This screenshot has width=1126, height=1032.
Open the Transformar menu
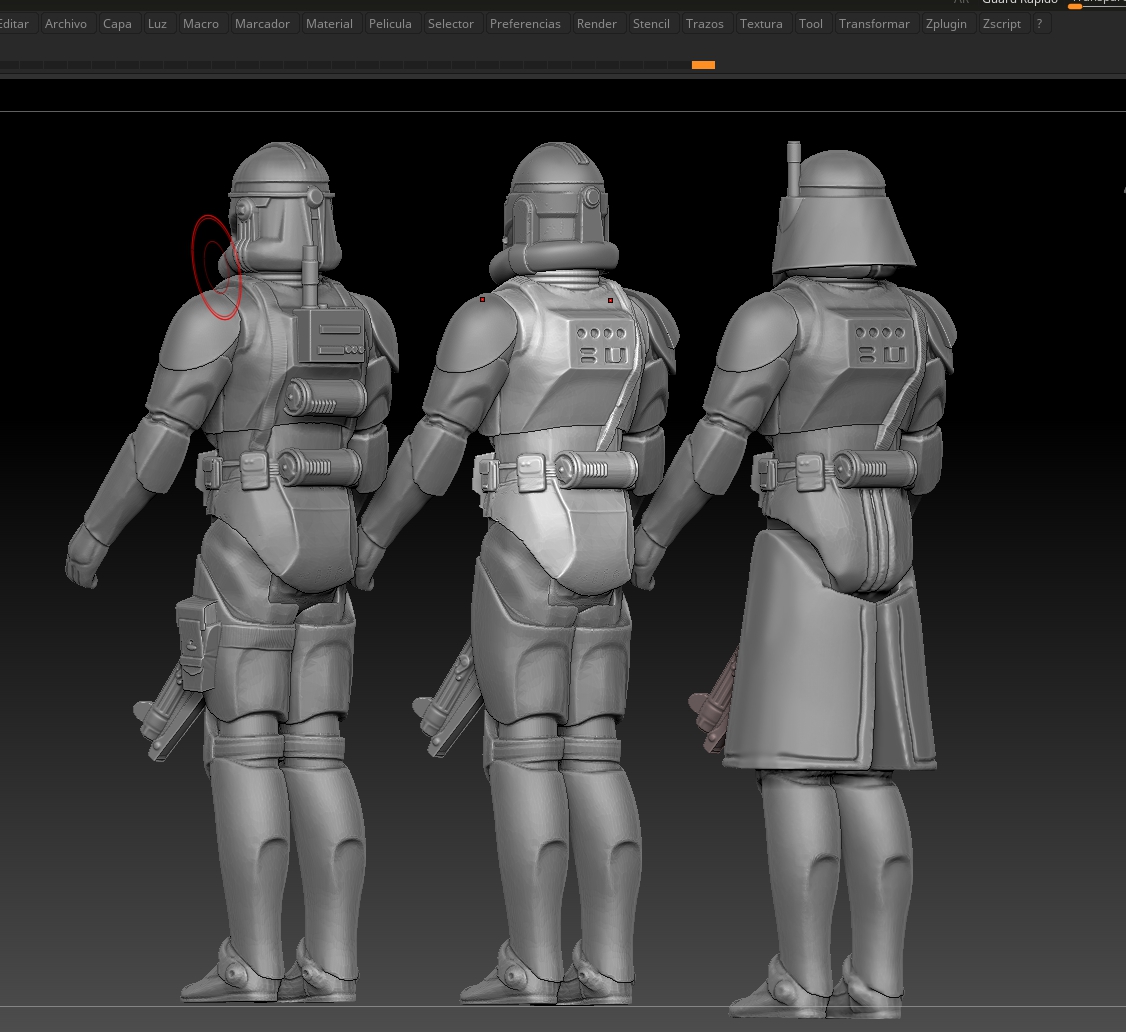coord(874,24)
